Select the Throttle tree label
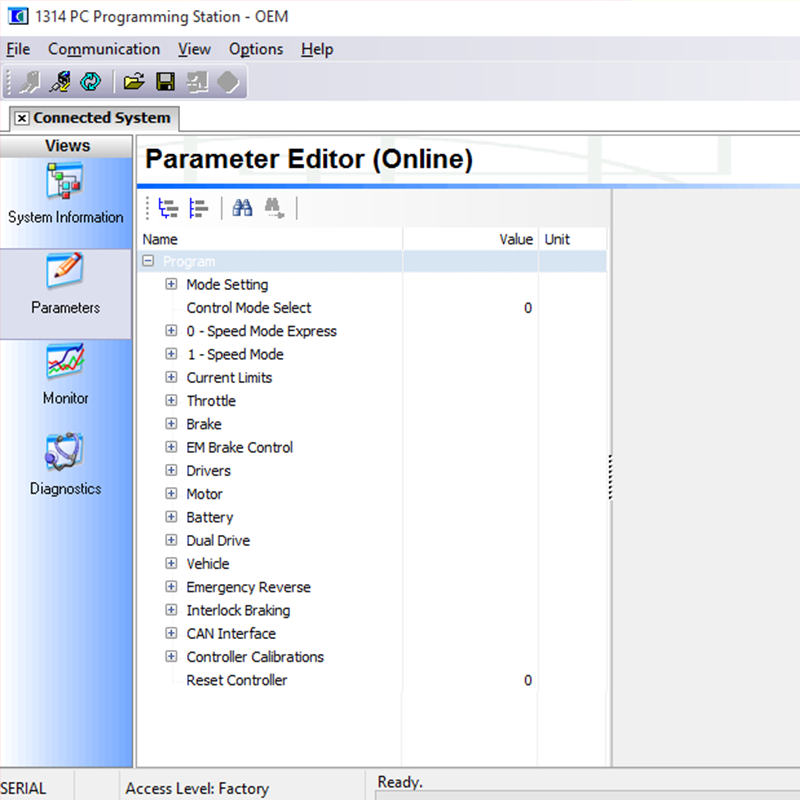 pyautogui.click(x=211, y=401)
